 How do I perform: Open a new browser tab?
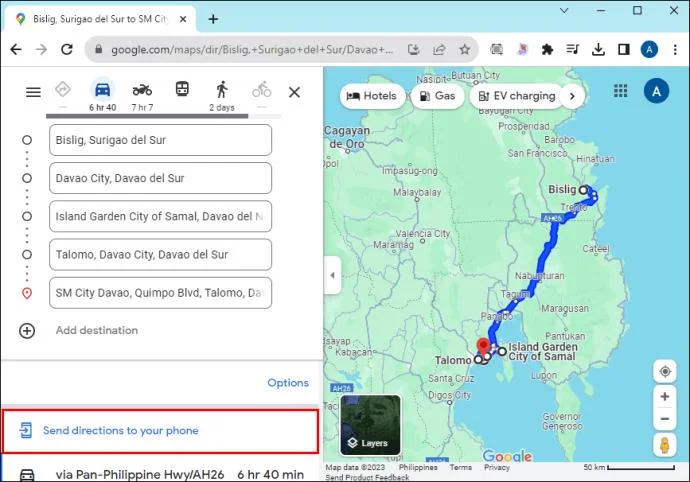pyautogui.click(x=213, y=19)
